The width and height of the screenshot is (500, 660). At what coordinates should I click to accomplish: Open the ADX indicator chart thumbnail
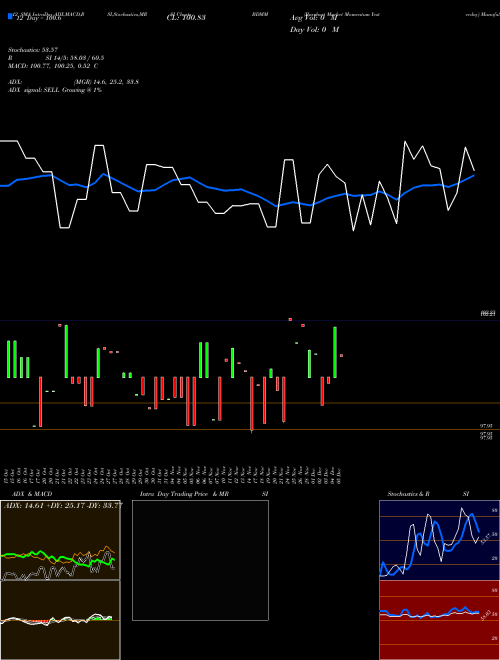(x=60, y=540)
